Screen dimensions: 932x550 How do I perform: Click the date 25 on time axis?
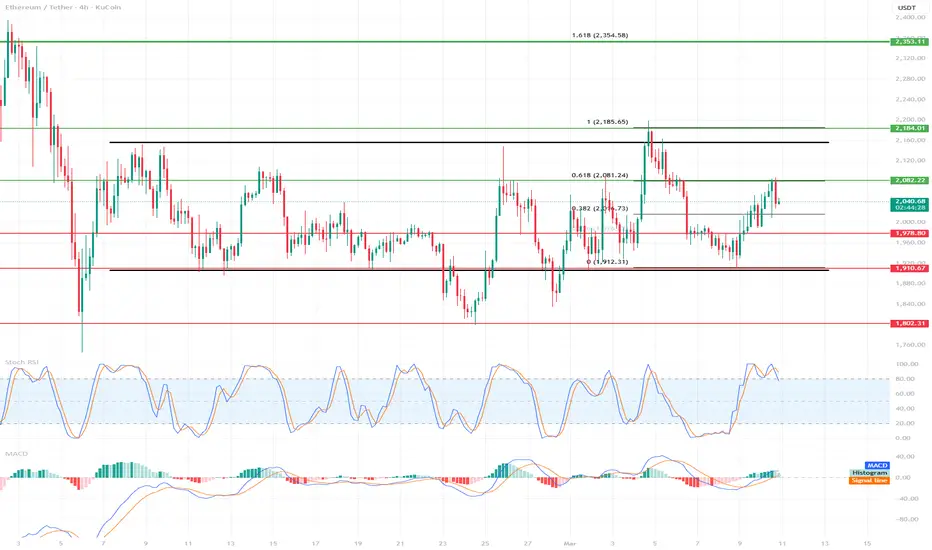[485, 543]
